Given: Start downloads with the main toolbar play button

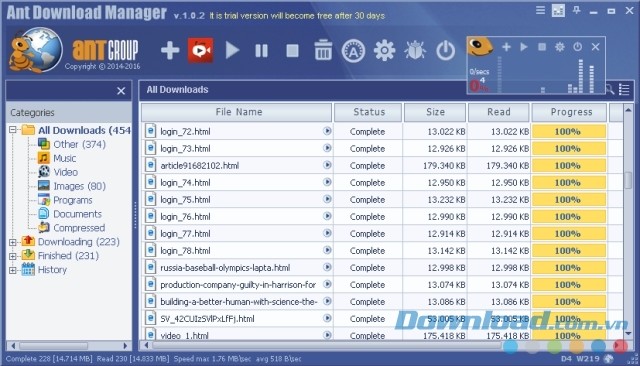Looking at the screenshot, I should click(x=232, y=51).
